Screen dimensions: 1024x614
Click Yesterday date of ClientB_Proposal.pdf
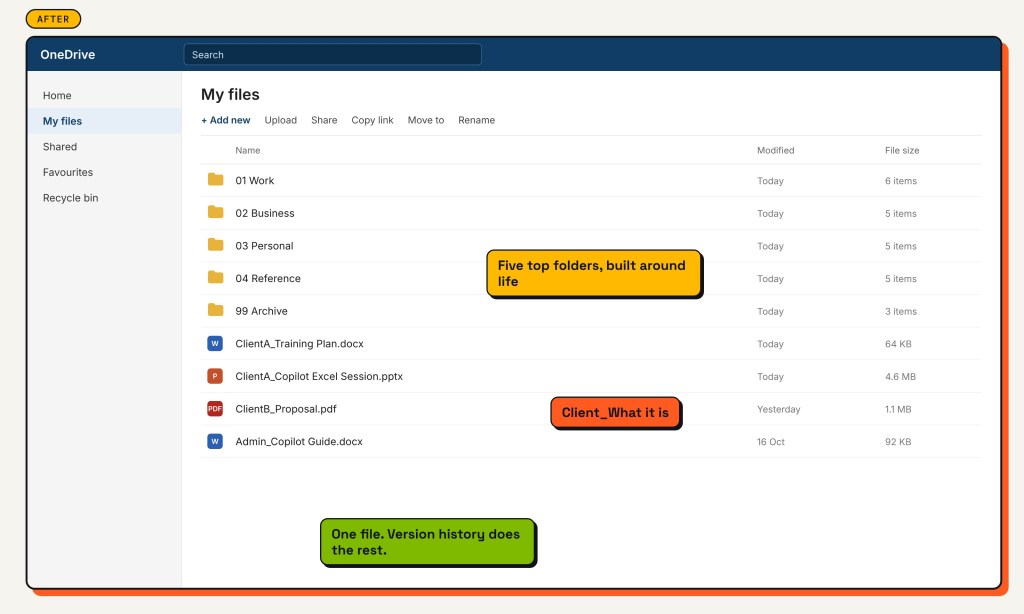[x=778, y=410]
